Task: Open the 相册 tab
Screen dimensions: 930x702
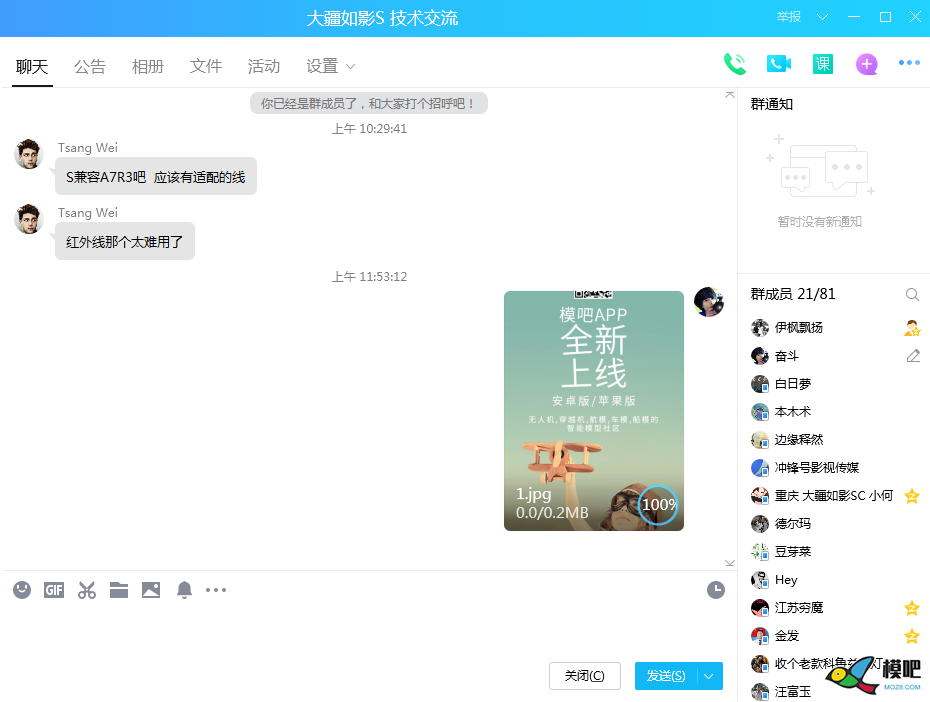Action: [148, 66]
